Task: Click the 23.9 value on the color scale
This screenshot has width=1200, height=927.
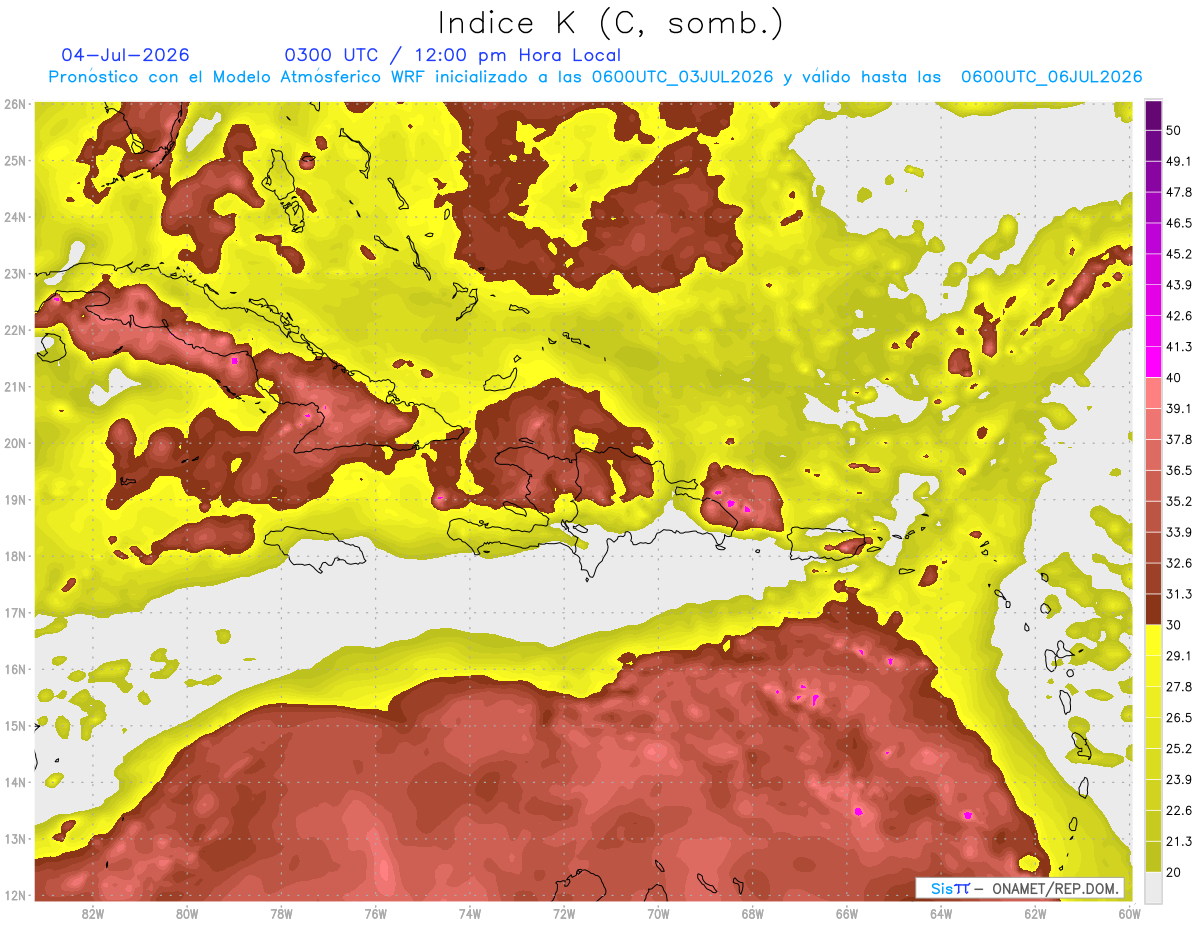Action: click(x=1179, y=780)
